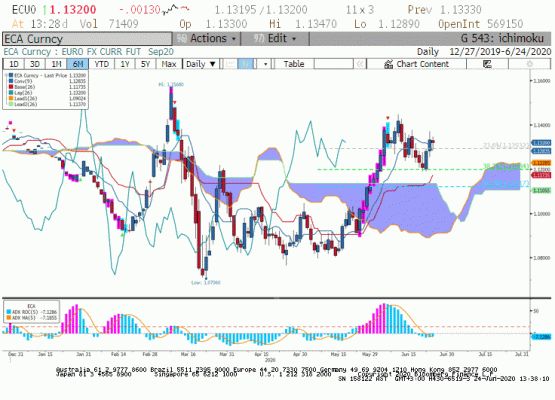Select the Max range tab
555x400 pixels.
(x=168, y=64)
